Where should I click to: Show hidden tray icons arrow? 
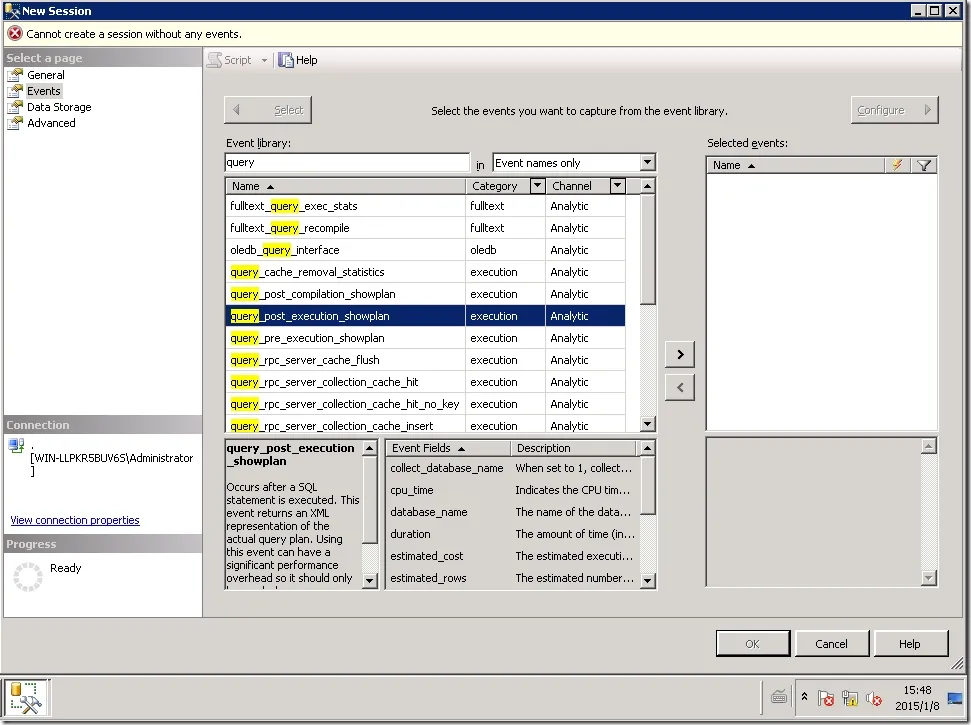(804, 697)
